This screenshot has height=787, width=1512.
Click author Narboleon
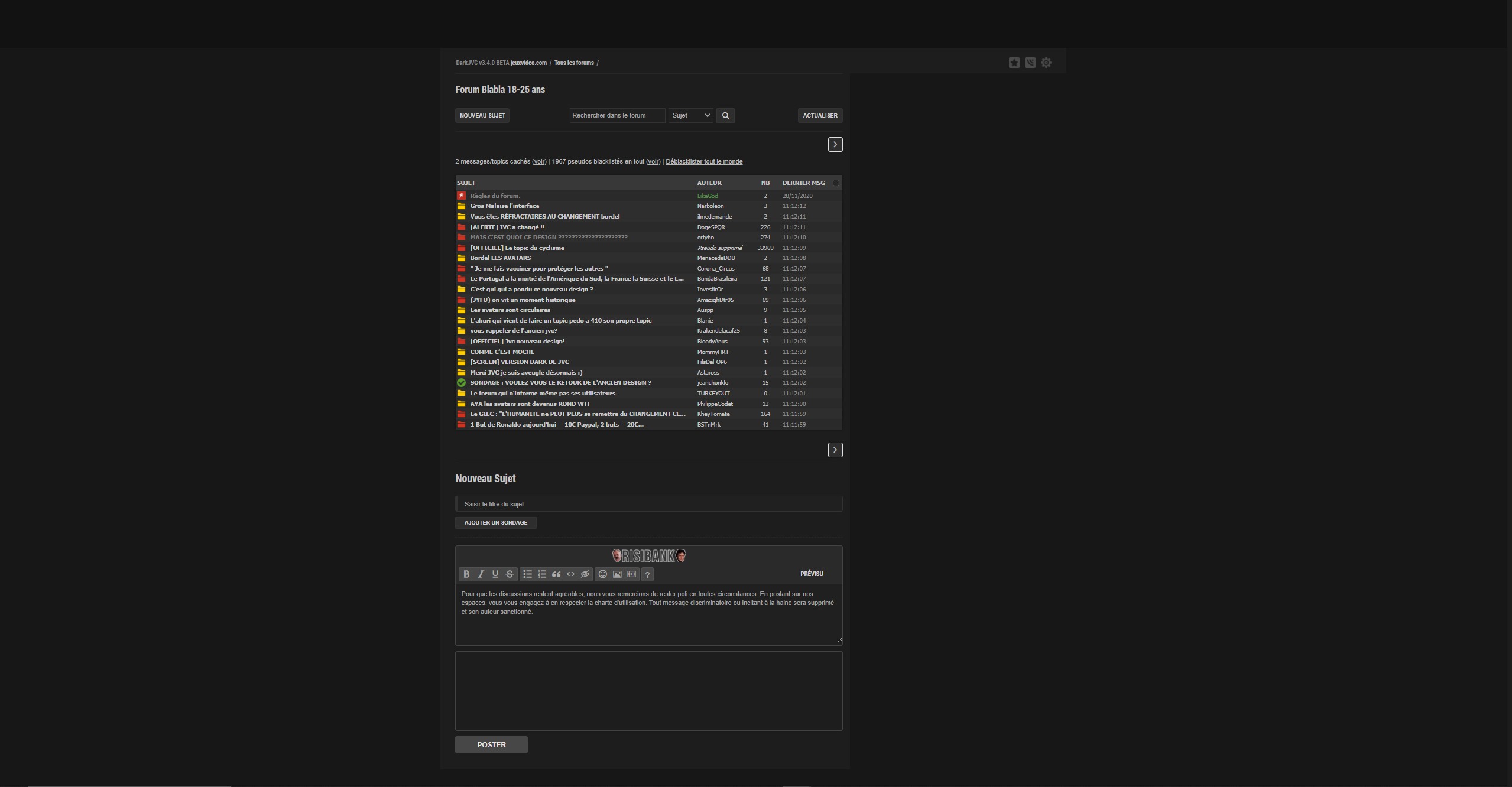pos(710,206)
